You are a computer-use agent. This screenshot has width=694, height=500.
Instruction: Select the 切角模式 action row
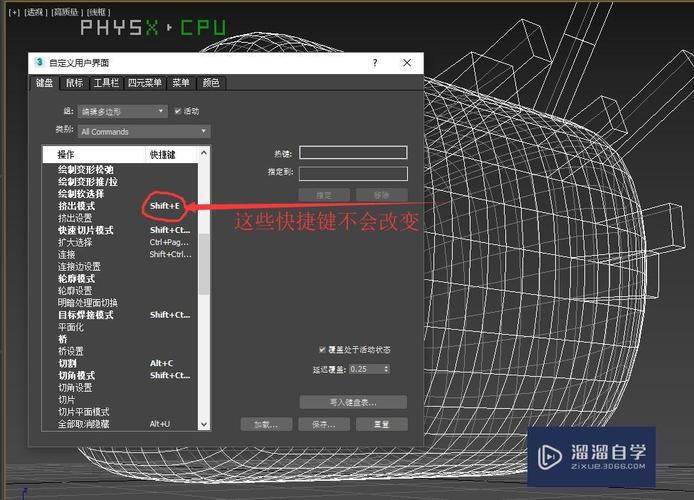120,375
